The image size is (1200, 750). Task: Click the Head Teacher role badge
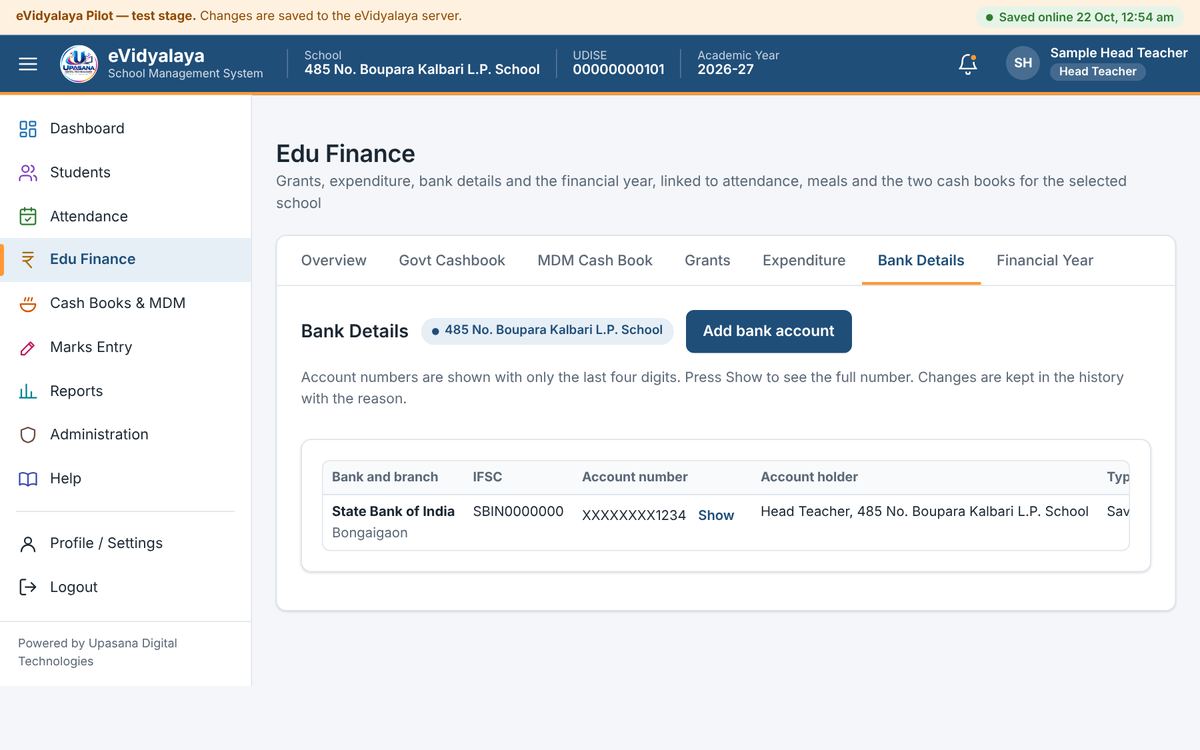pyautogui.click(x=1098, y=72)
